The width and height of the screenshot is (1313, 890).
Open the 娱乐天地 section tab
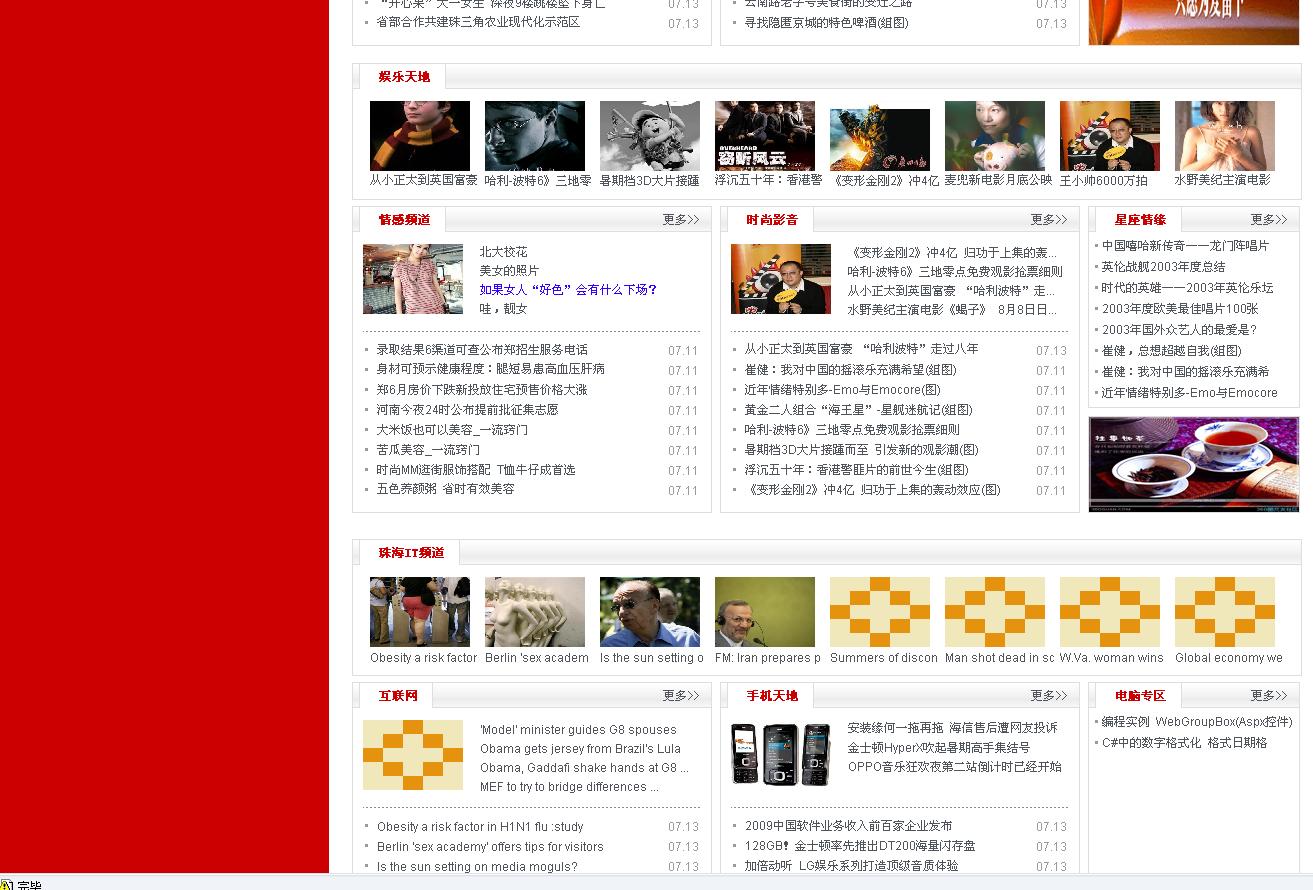click(404, 77)
